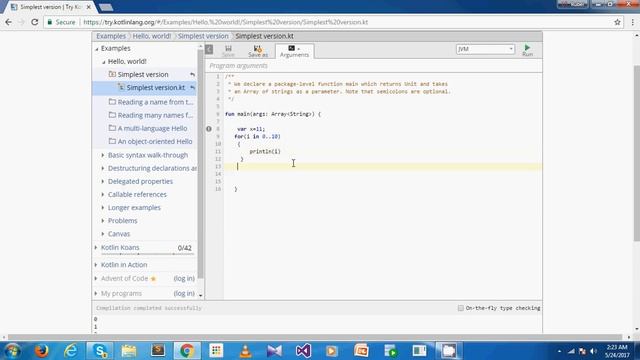
Task: Click log in next to Advent of Code
Action: (184, 278)
